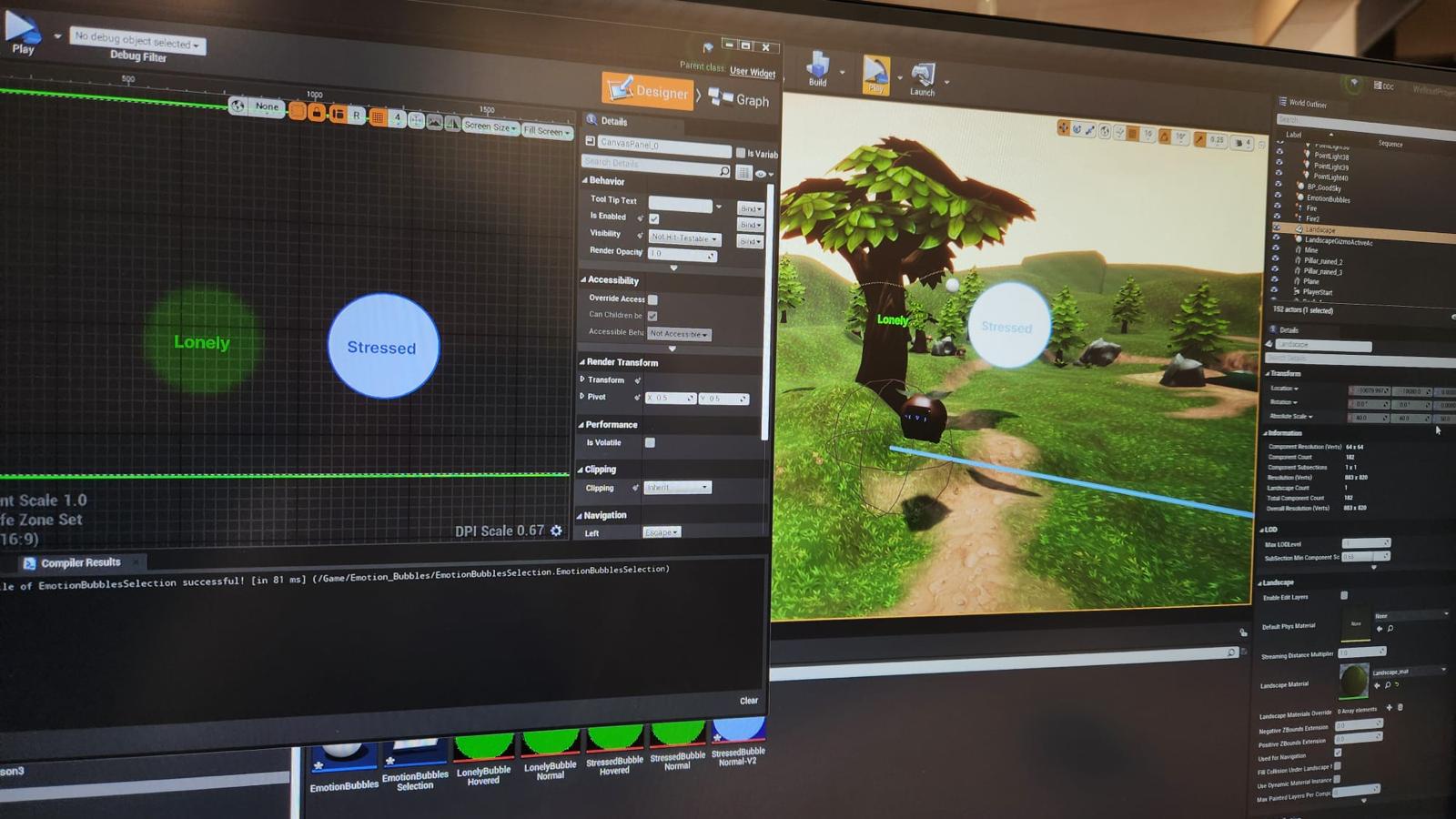Viewport: 1456px width, 819px height.
Task: Toggle world coordinate globe icon in viewport toolbar
Action: [1105, 131]
